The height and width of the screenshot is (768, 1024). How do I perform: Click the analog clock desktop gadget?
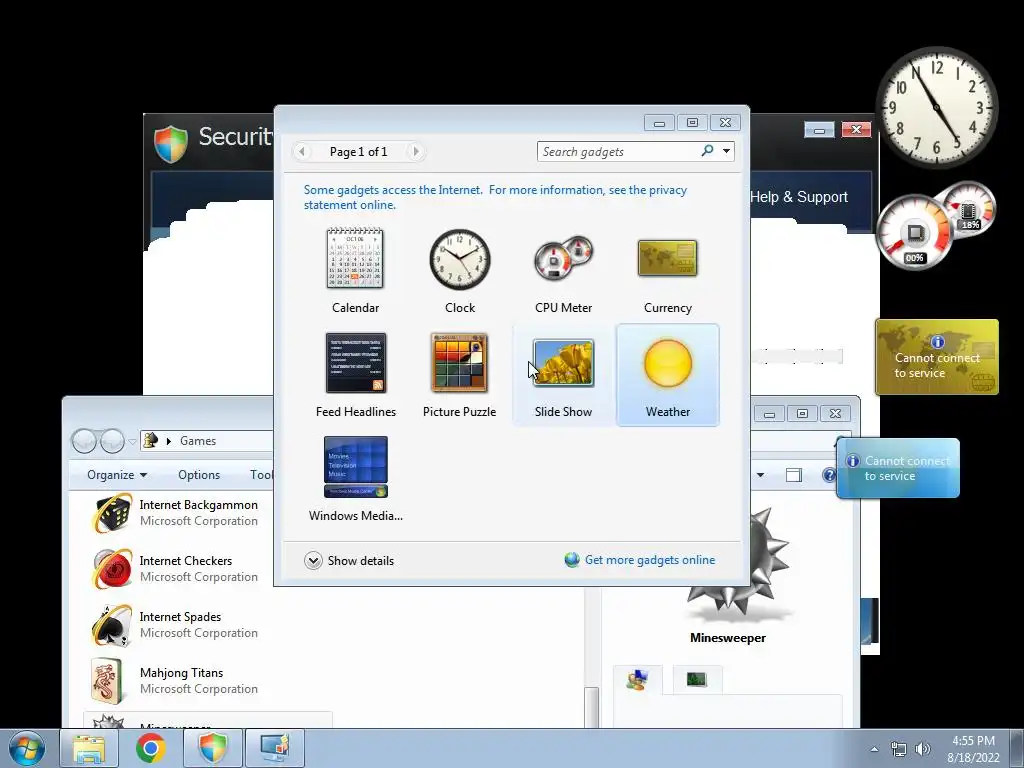coord(936,107)
